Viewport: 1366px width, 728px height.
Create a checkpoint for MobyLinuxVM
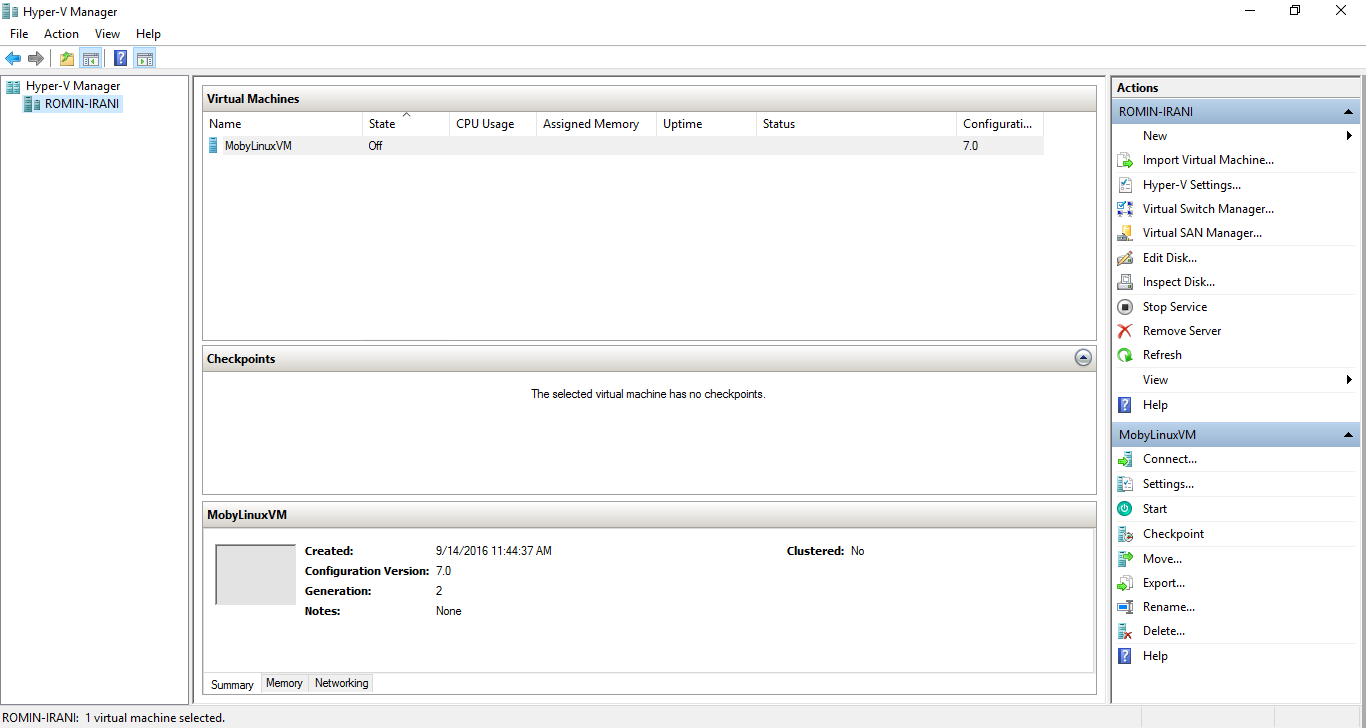tap(1173, 533)
